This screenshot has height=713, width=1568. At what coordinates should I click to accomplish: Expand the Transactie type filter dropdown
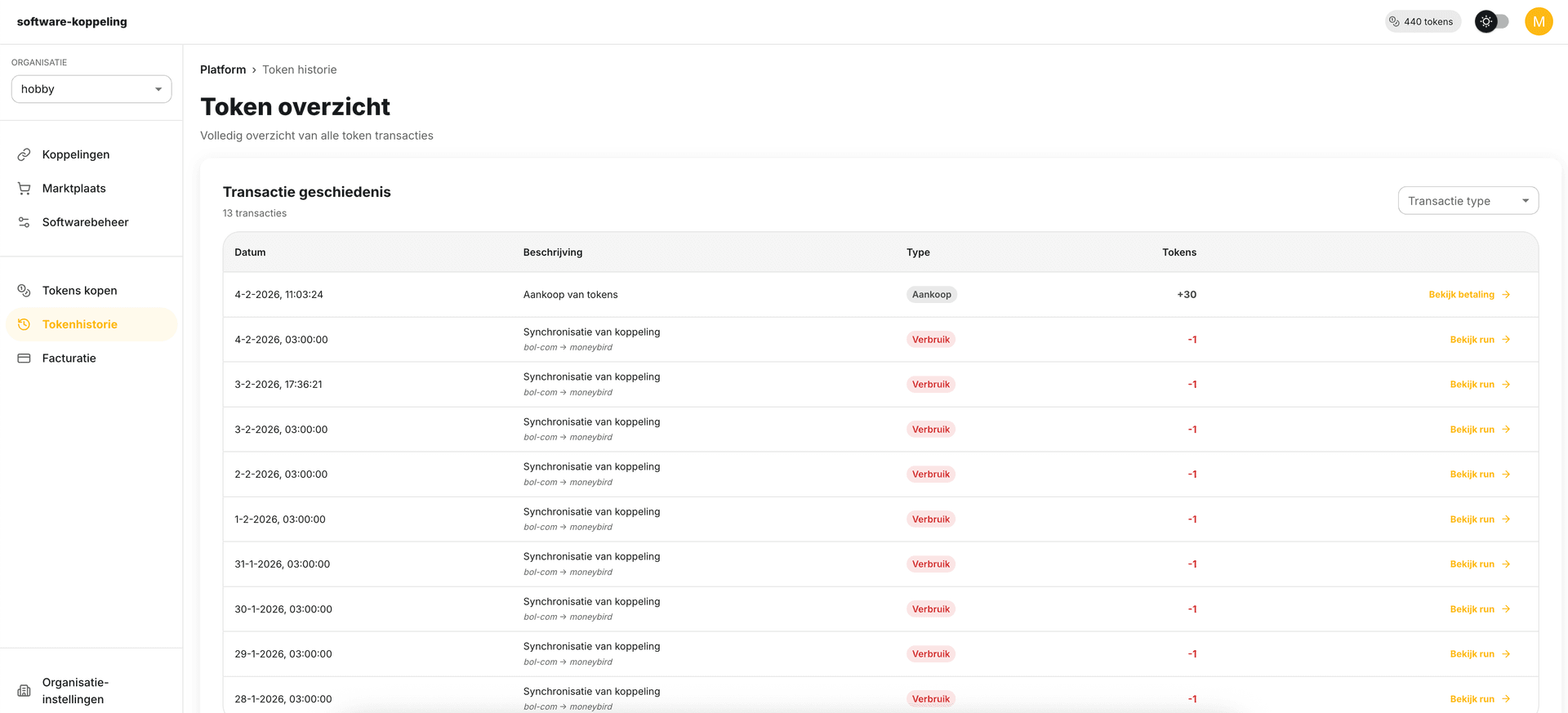tap(1468, 201)
